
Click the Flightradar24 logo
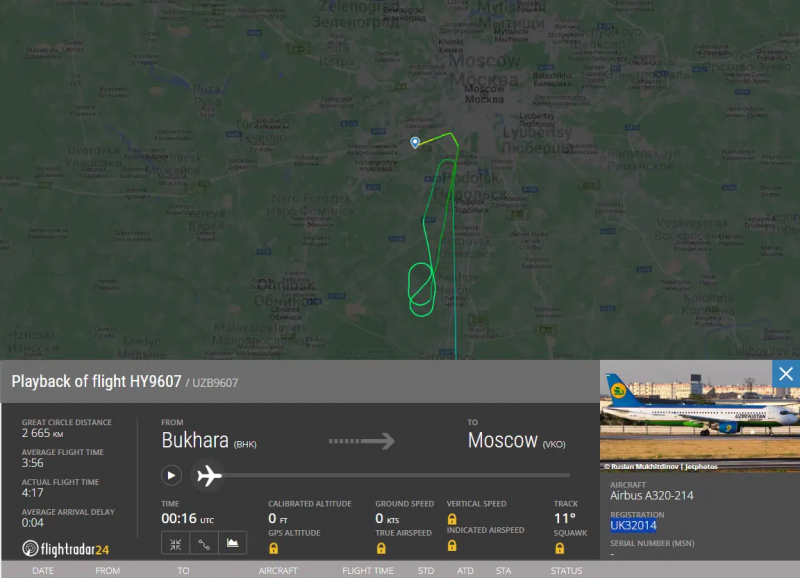(65, 549)
